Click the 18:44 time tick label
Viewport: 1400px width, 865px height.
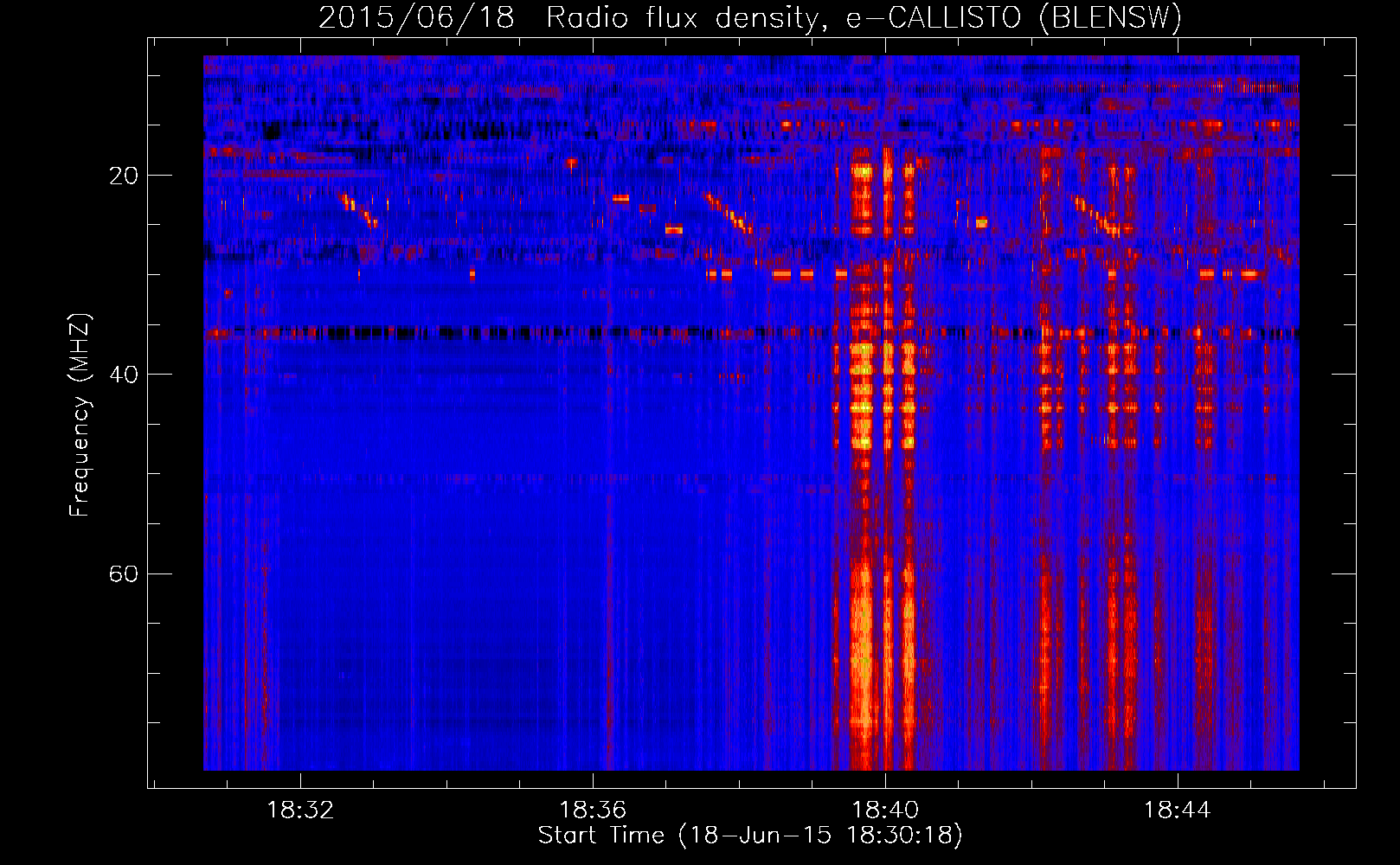tap(1178, 811)
